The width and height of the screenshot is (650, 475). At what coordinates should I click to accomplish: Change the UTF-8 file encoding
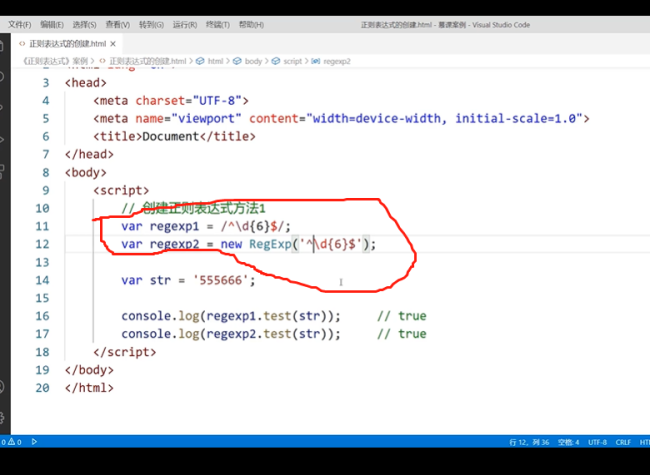coord(597,442)
